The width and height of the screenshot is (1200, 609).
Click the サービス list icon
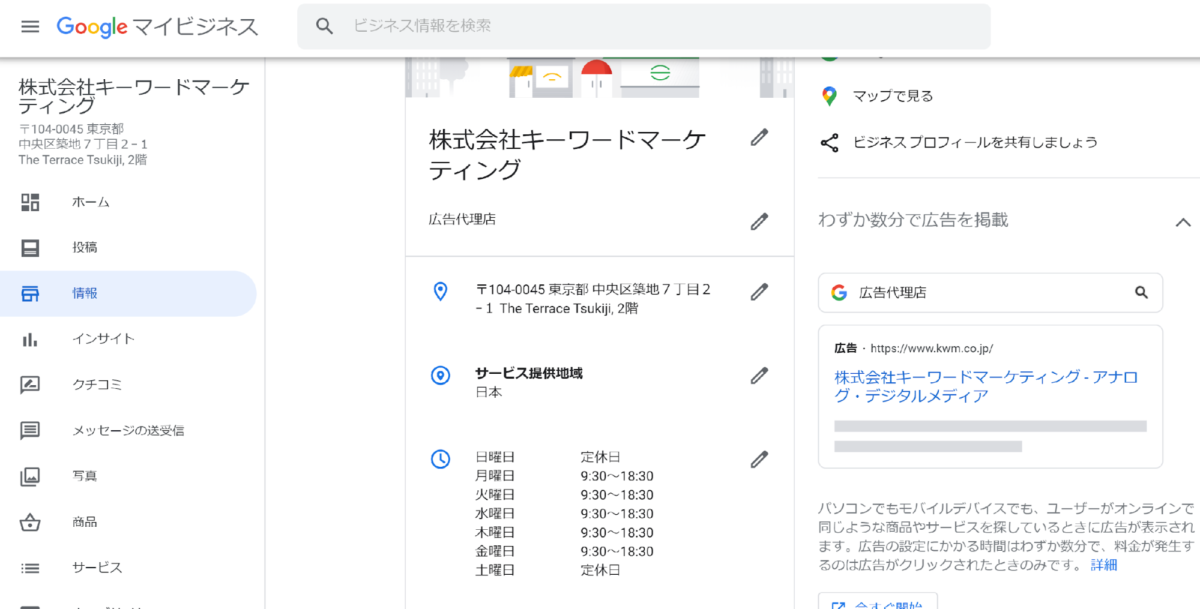pyautogui.click(x=30, y=568)
